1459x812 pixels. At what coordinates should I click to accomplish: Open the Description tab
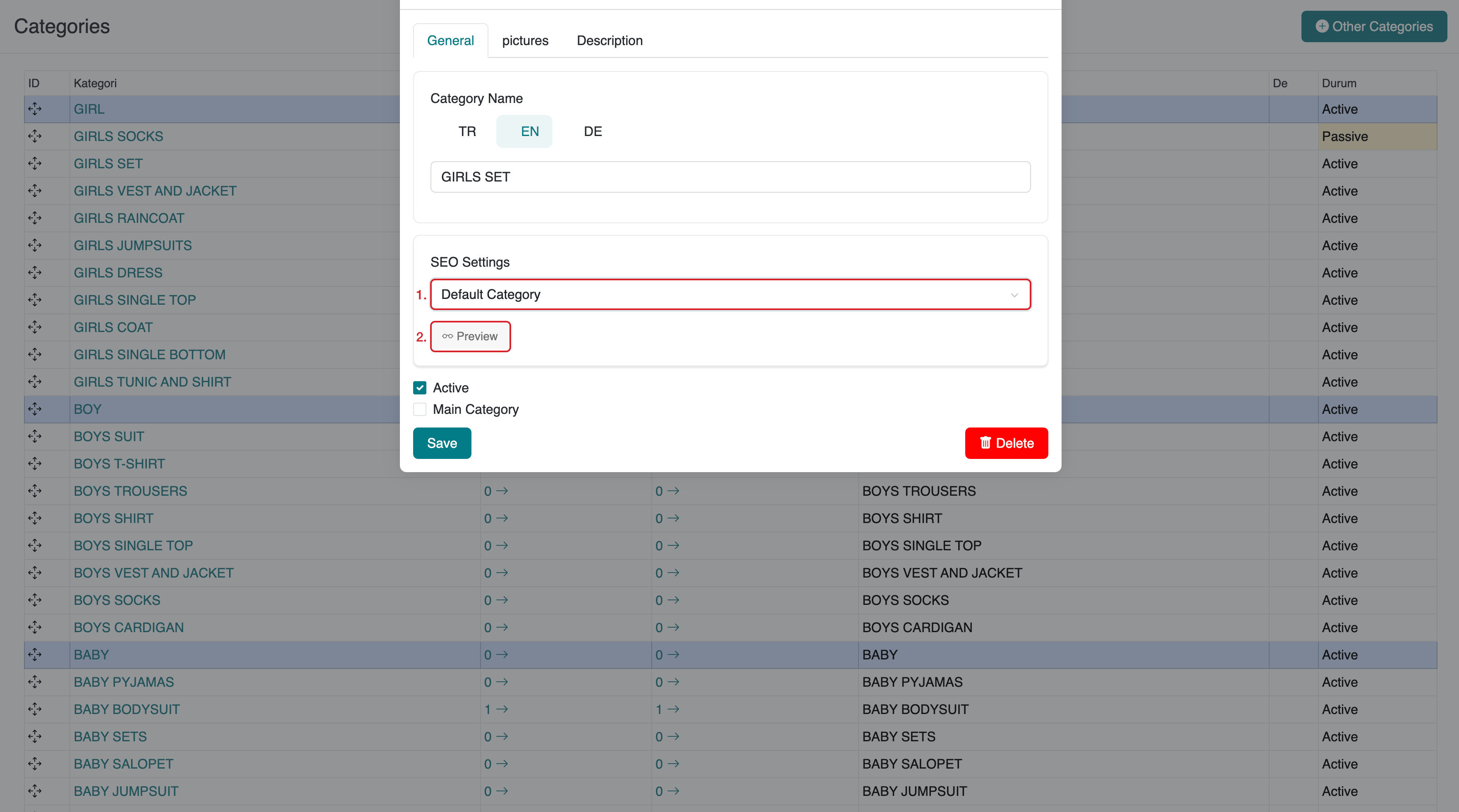point(610,41)
